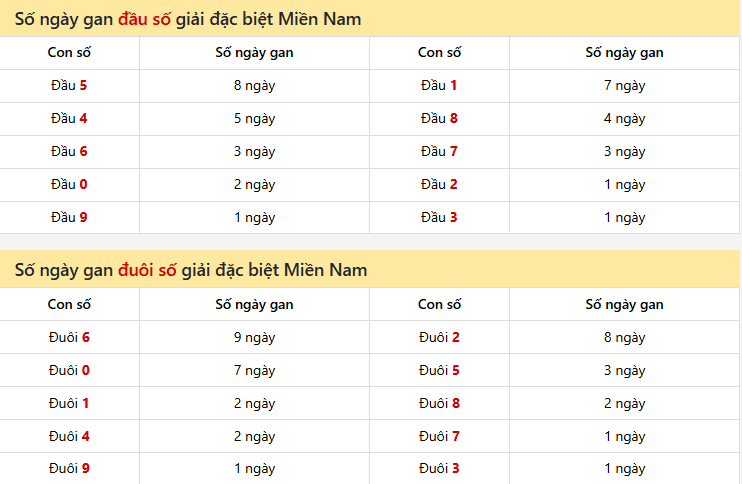742x484 pixels.
Task: Click the "9 ngày" value beside Đuôi 6
Action: (x=254, y=338)
